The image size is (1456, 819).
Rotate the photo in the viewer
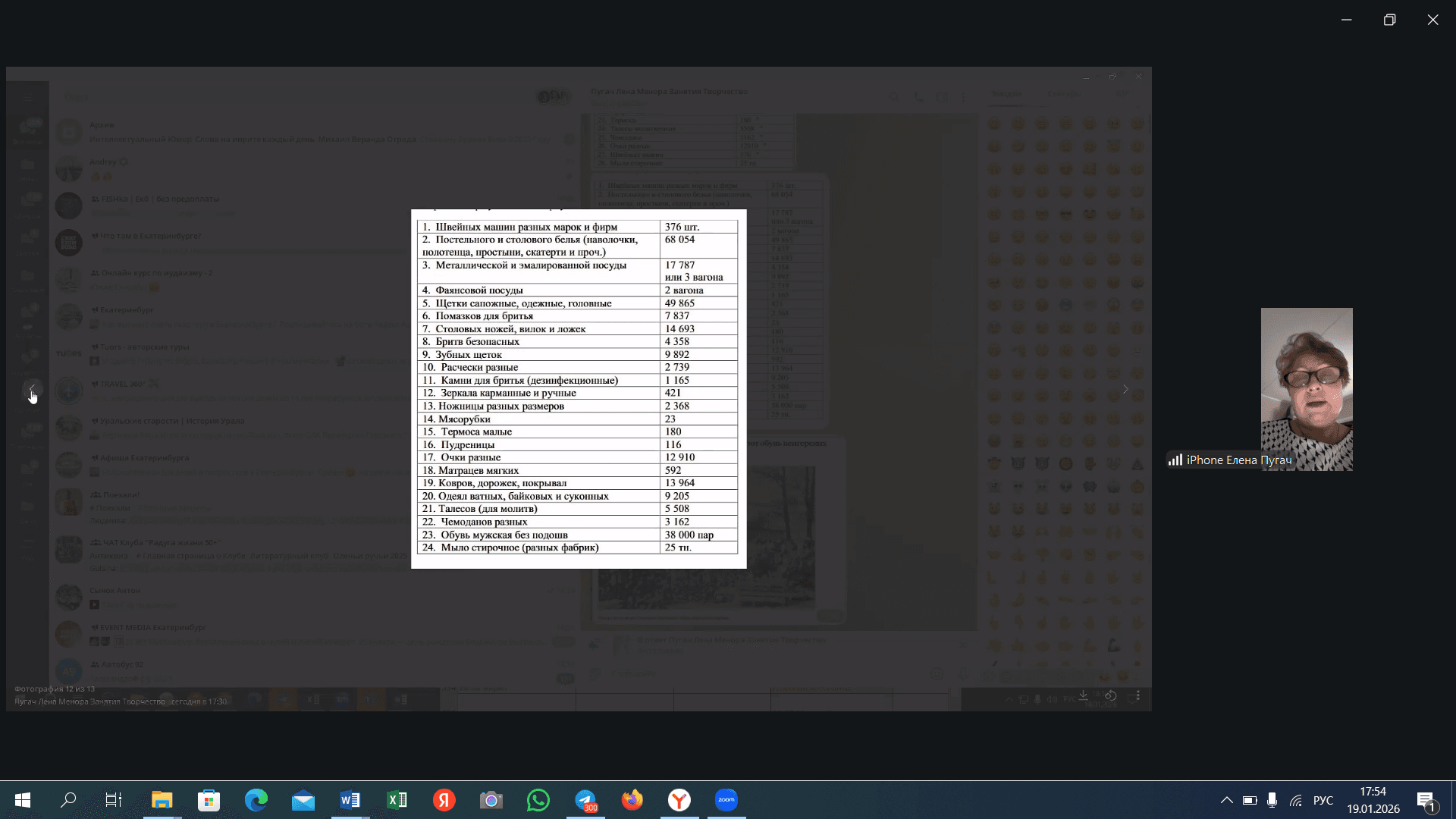pos(1110,695)
